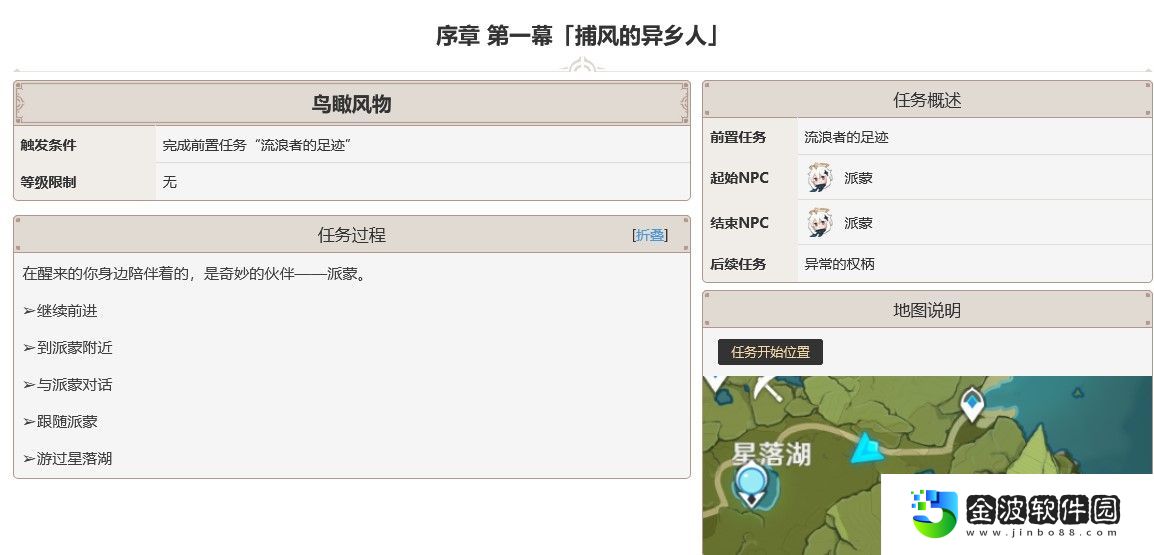Click the step ➢到派蒙附近

(x=67, y=347)
